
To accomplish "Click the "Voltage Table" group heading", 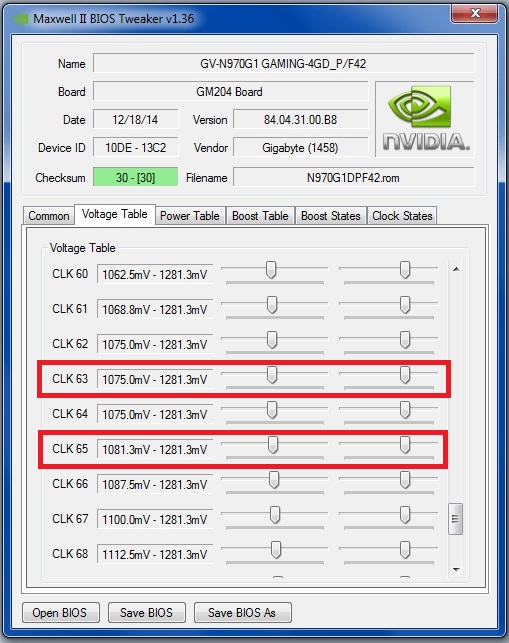I will click(x=82, y=248).
